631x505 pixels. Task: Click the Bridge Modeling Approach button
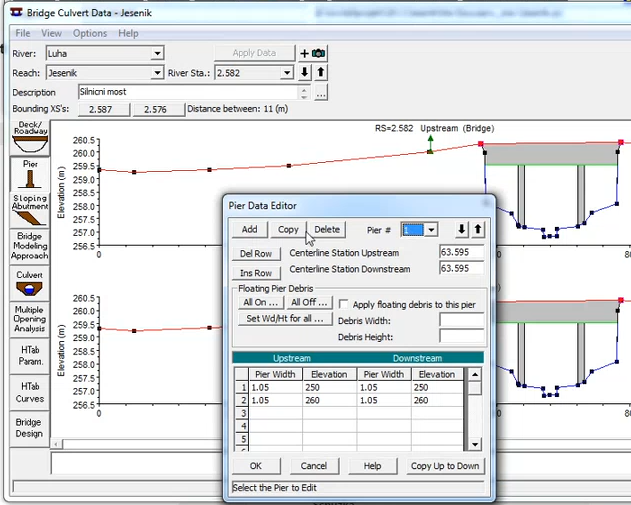click(29, 245)
